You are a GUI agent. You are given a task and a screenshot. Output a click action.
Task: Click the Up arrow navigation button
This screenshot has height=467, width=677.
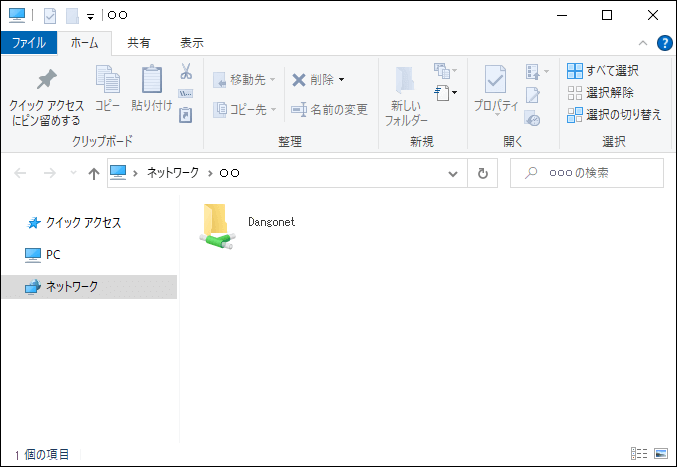click(94, 173)
